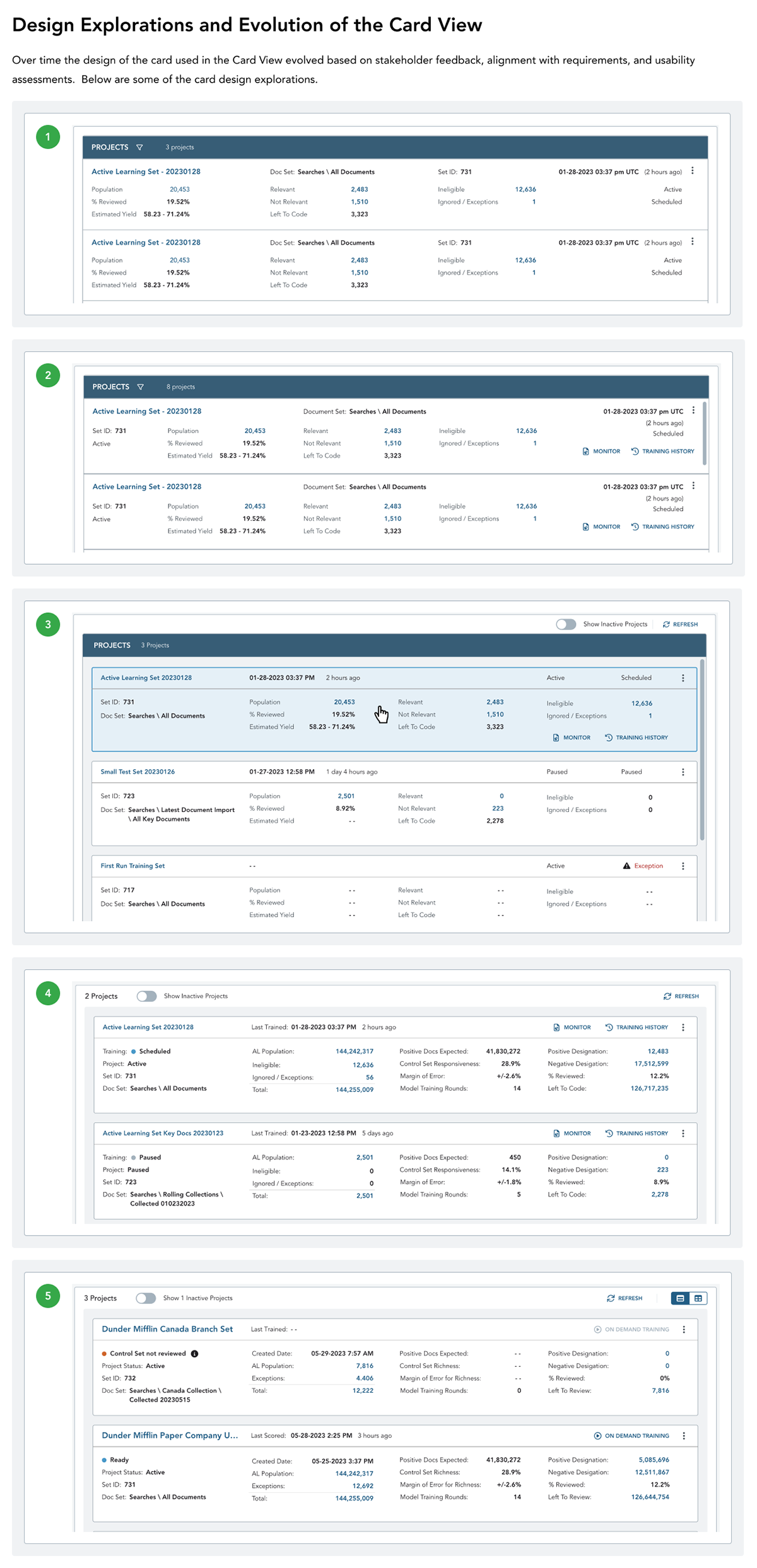Switch to table grid view icon in the 3 Projects toolbar
The width and height of the screenshot is (757, 1568).
pos(698,1298)
